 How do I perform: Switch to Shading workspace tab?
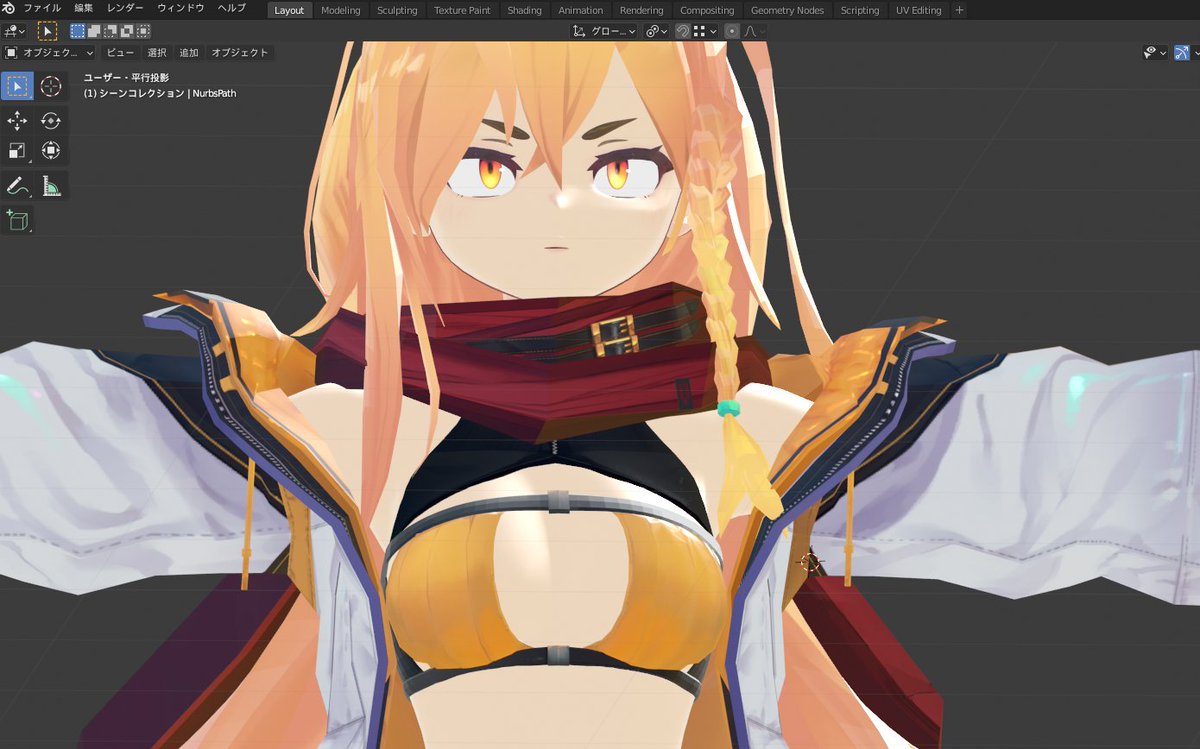click(x=524, y=10)
